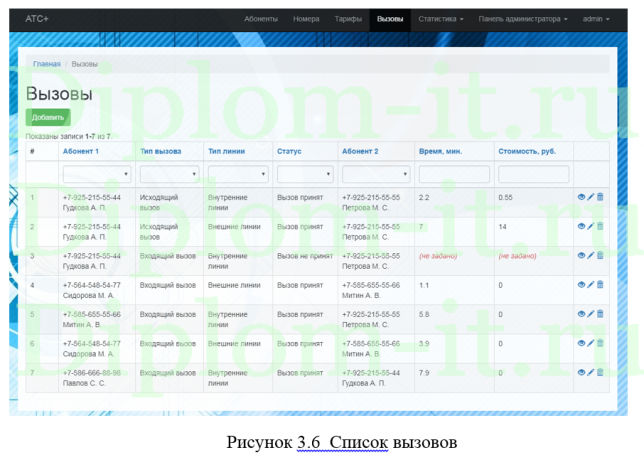Select time value '2.2' in row 1

[x=424, y=198]
